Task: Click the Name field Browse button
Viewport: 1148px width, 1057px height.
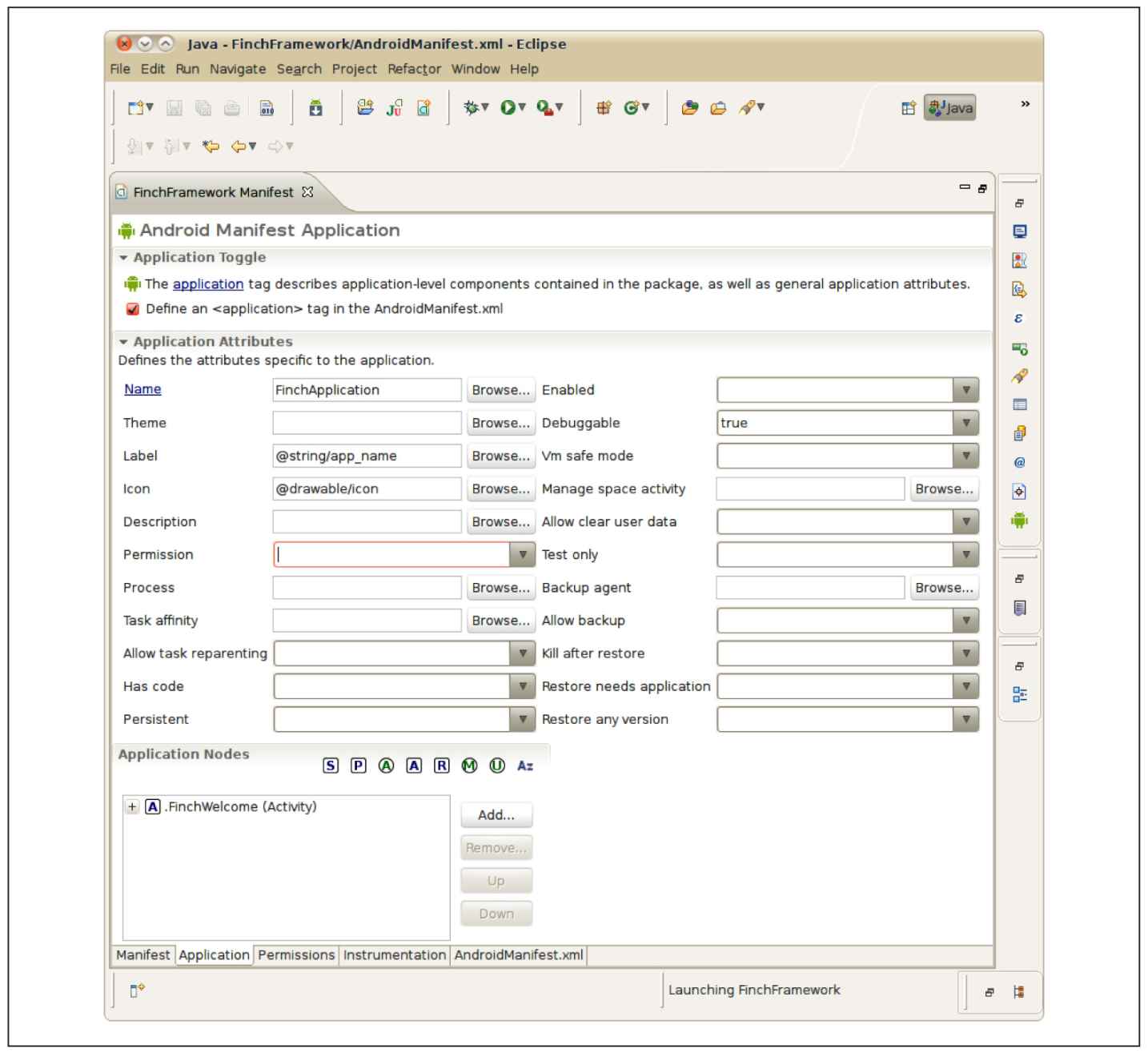Action: click(x=501, y=390)
